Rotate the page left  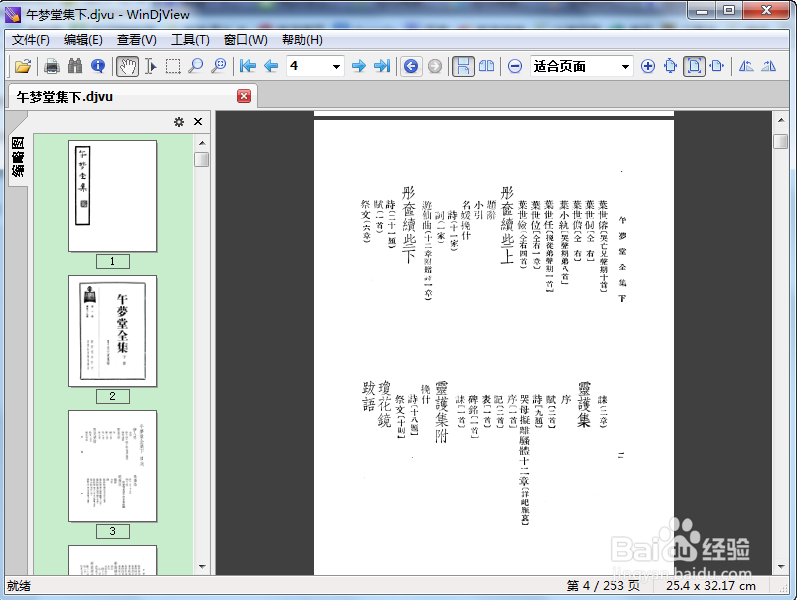(746, 66)
